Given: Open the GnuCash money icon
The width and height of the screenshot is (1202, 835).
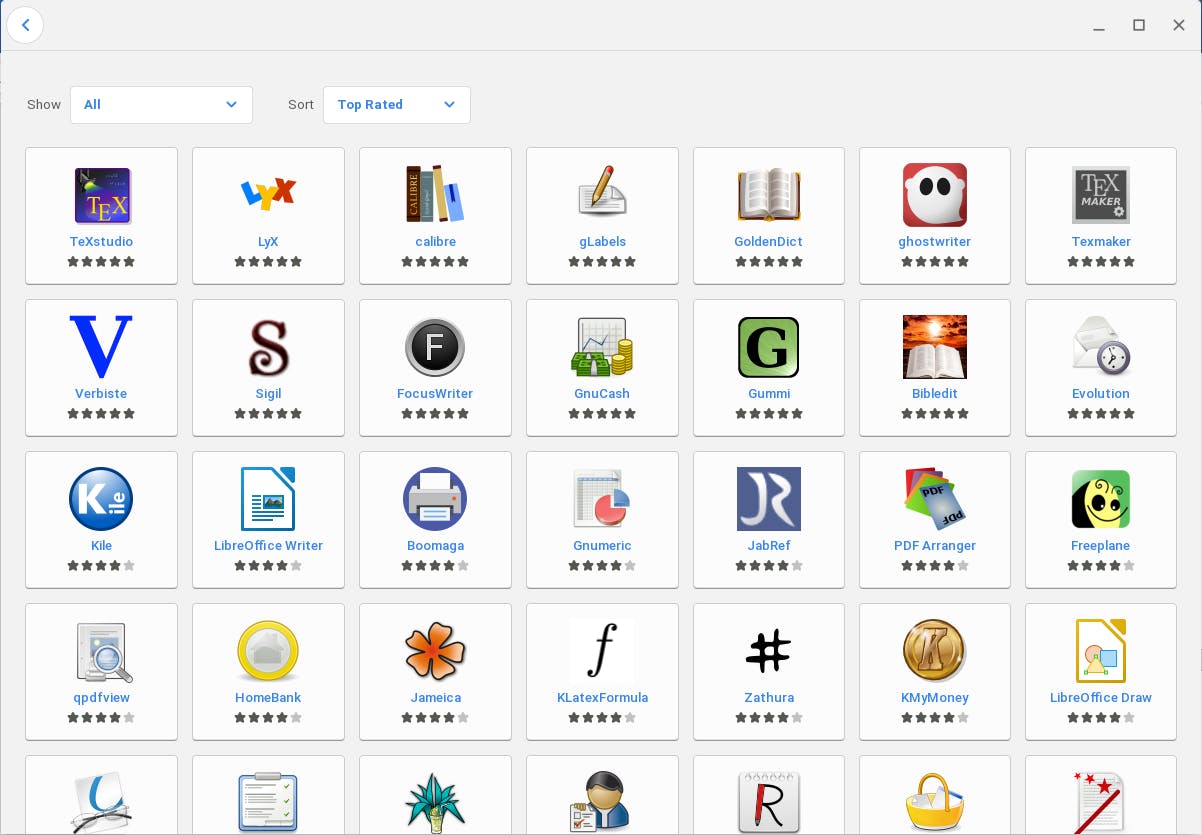Looking at the screenshot, I should [x=602, y=347].
